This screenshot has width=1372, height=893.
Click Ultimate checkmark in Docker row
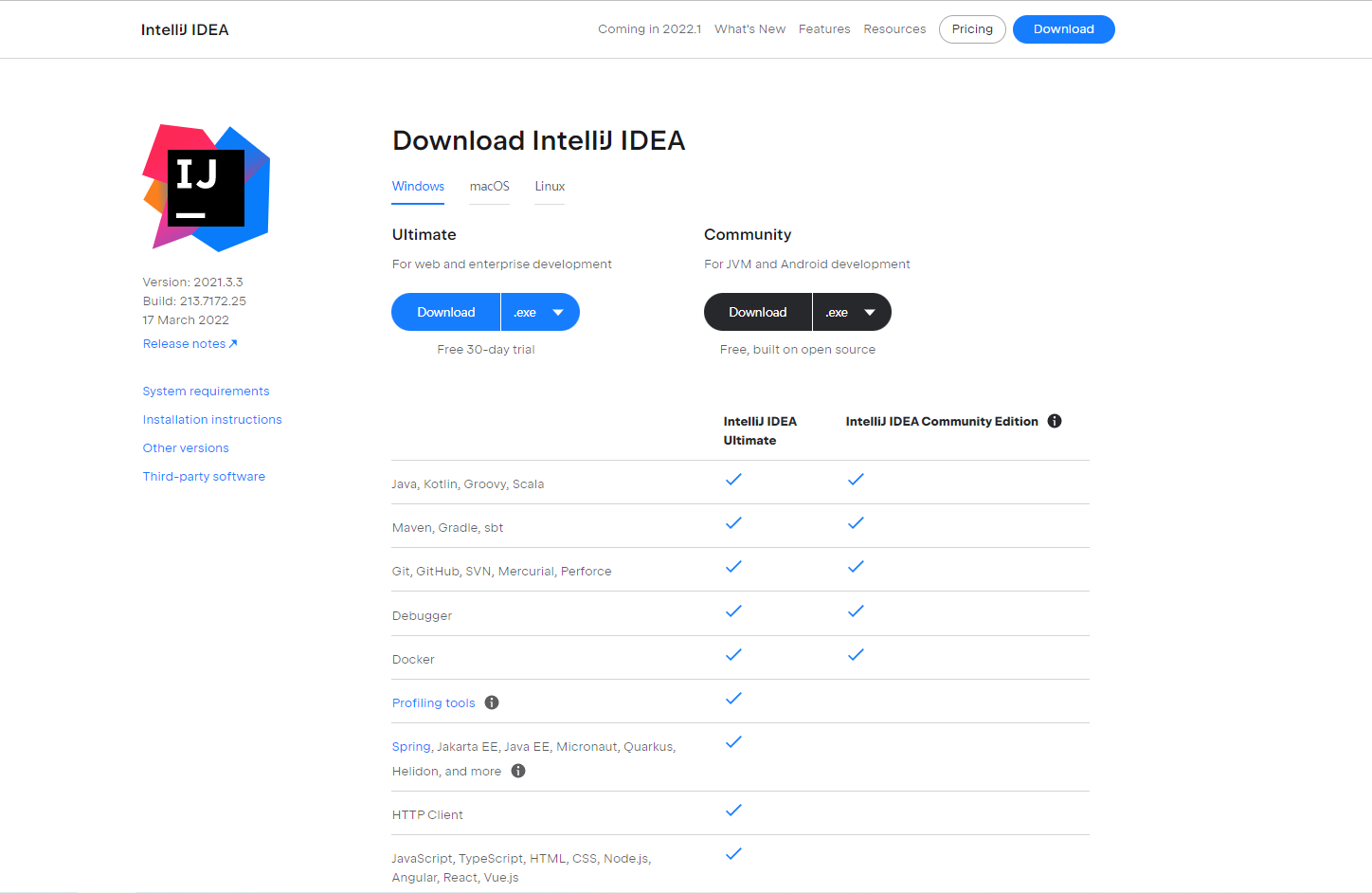(x=733, y=655)
